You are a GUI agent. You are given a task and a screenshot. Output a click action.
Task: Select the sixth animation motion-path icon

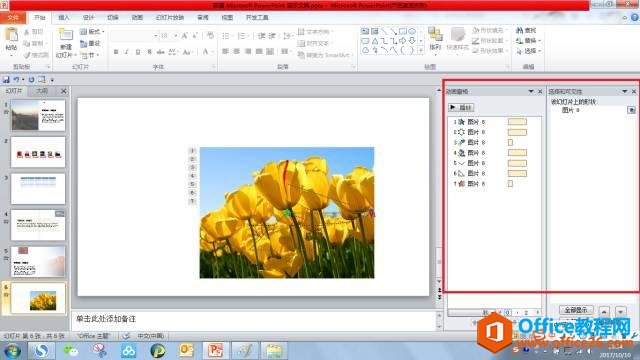click(x=461, y=173)
